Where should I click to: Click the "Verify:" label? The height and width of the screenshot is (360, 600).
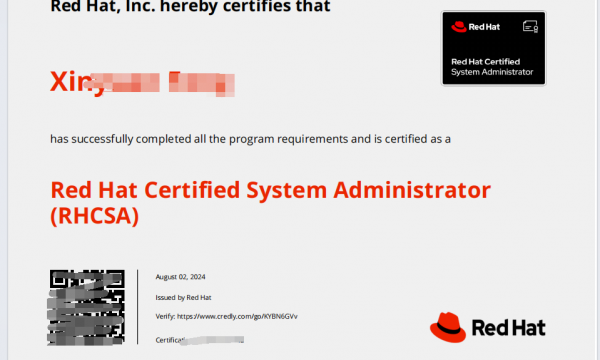coord(165,316)
